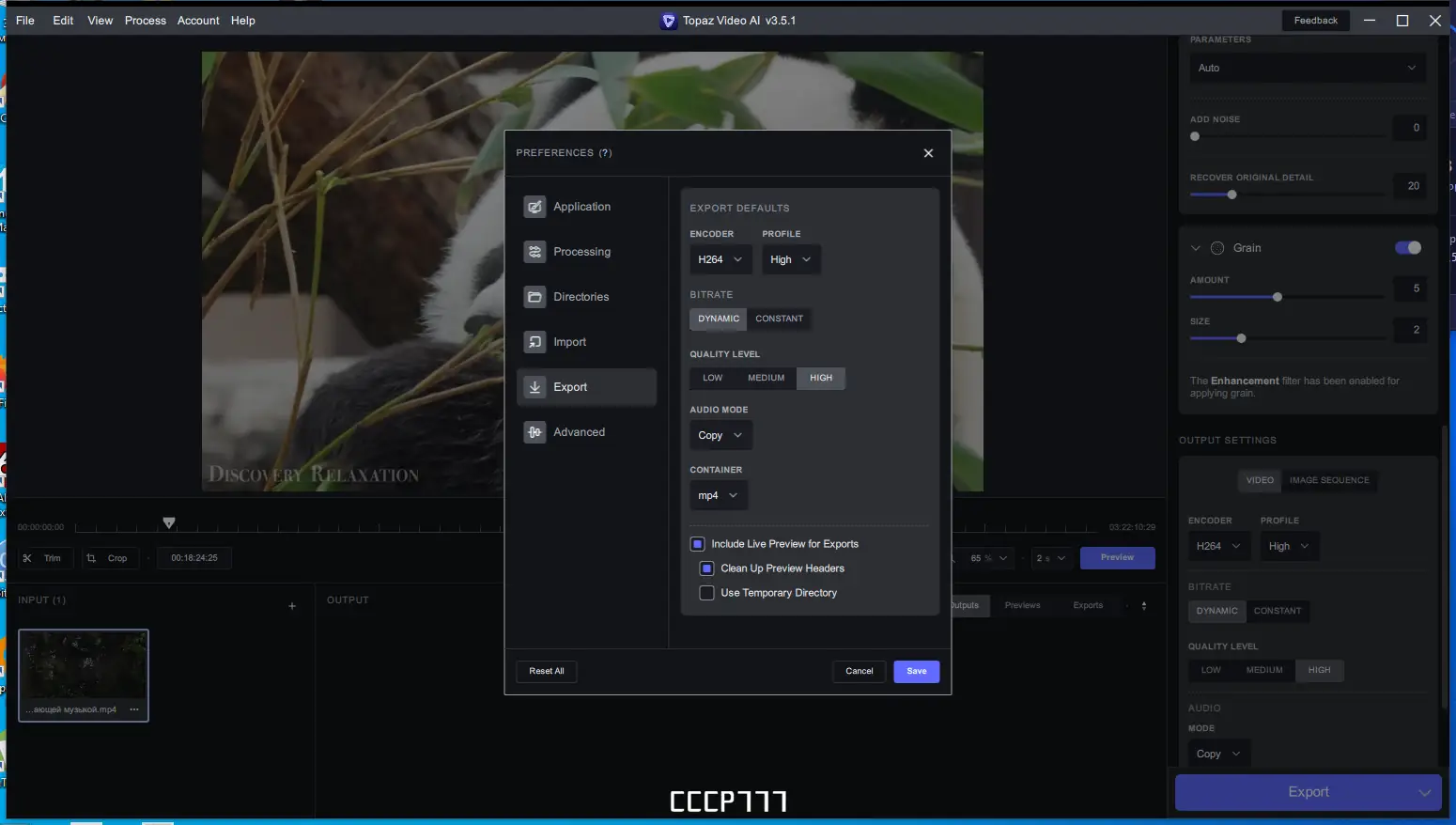Switch to the Image Sequence output tab
The image size is (1456, 825).
[x=1329, y=480]
